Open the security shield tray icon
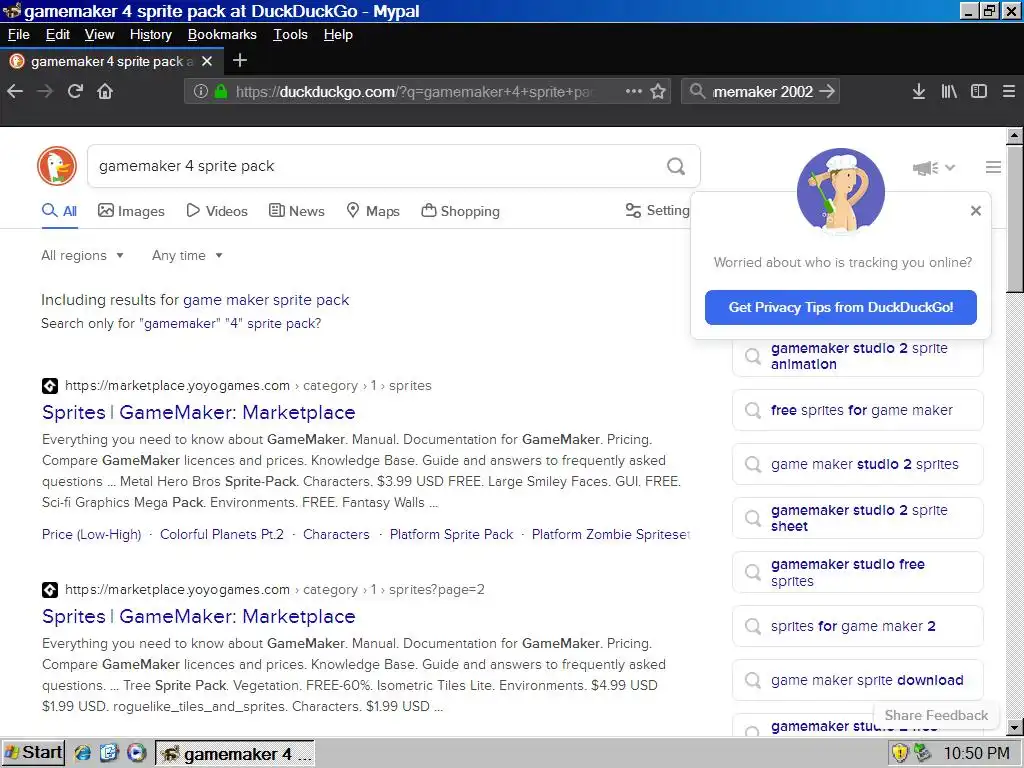Viewport: 1024px width, 768px height. coord(900,753)
